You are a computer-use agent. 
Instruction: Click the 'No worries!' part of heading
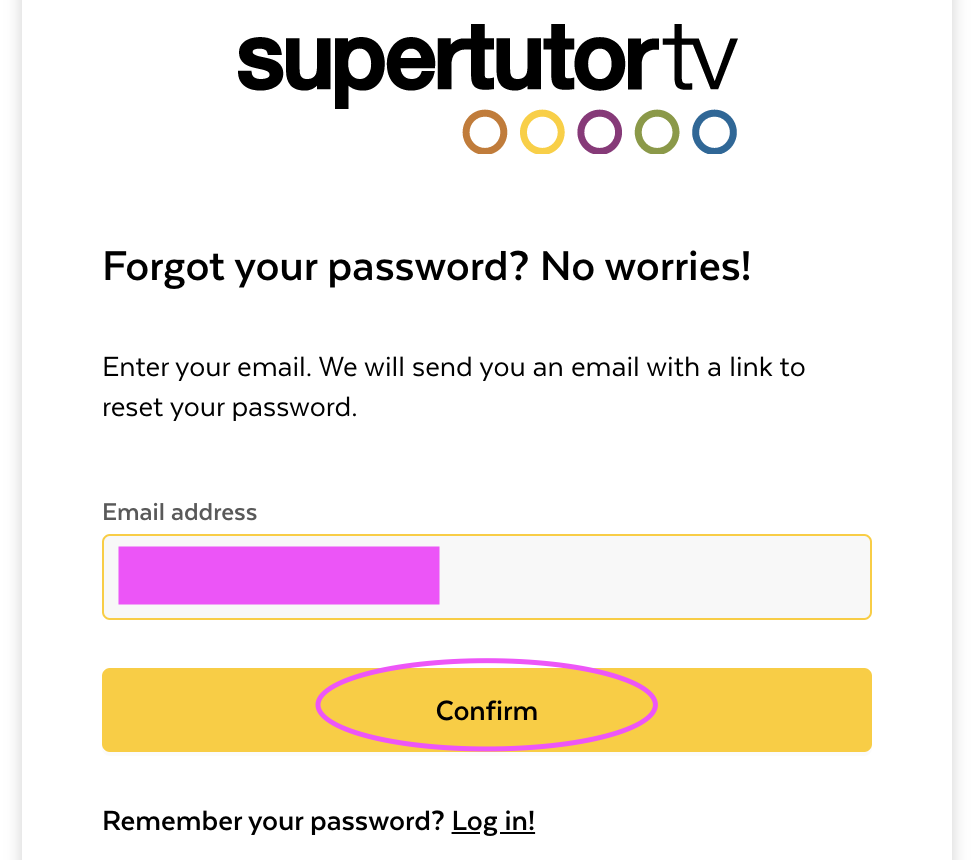[646, 266]
